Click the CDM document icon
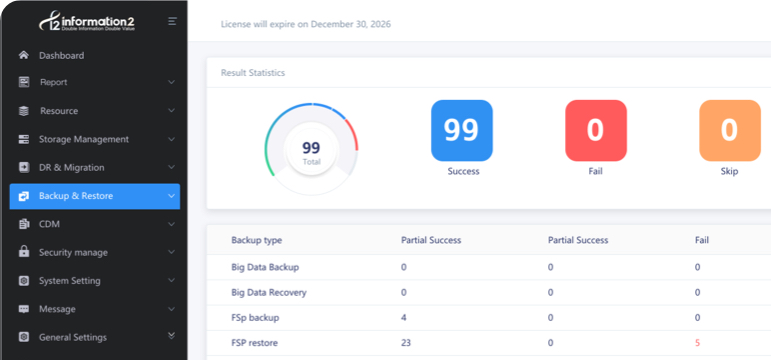Viewport: 771px width, 360px height. [x=24, y=224]
